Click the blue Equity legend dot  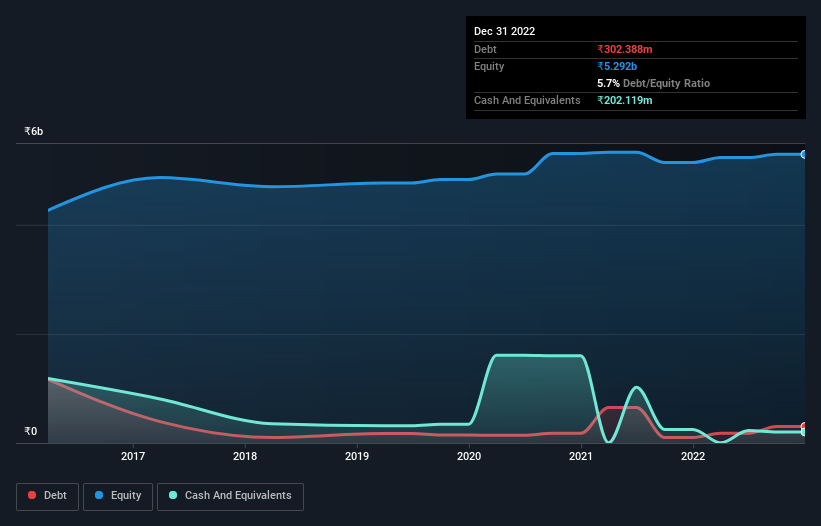(x=98, y=495)
